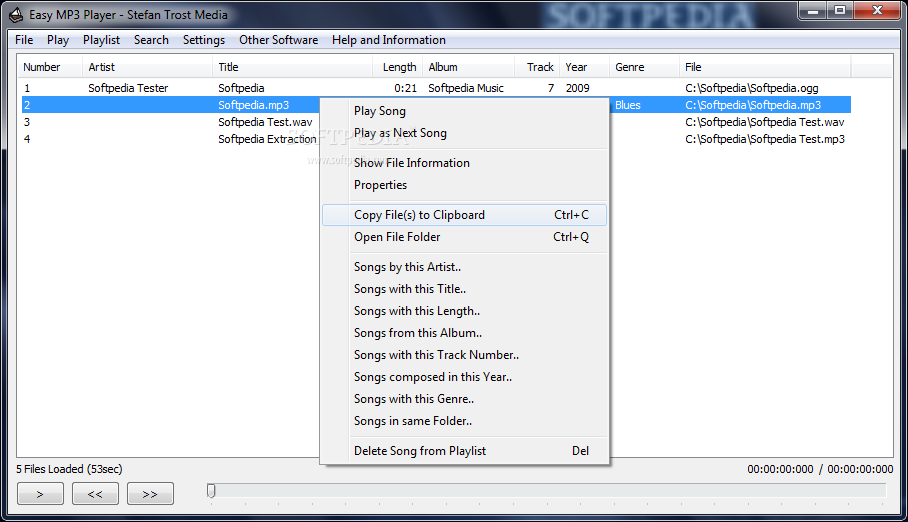Open the File menu
Screen dimensions: 908x522
24,40
